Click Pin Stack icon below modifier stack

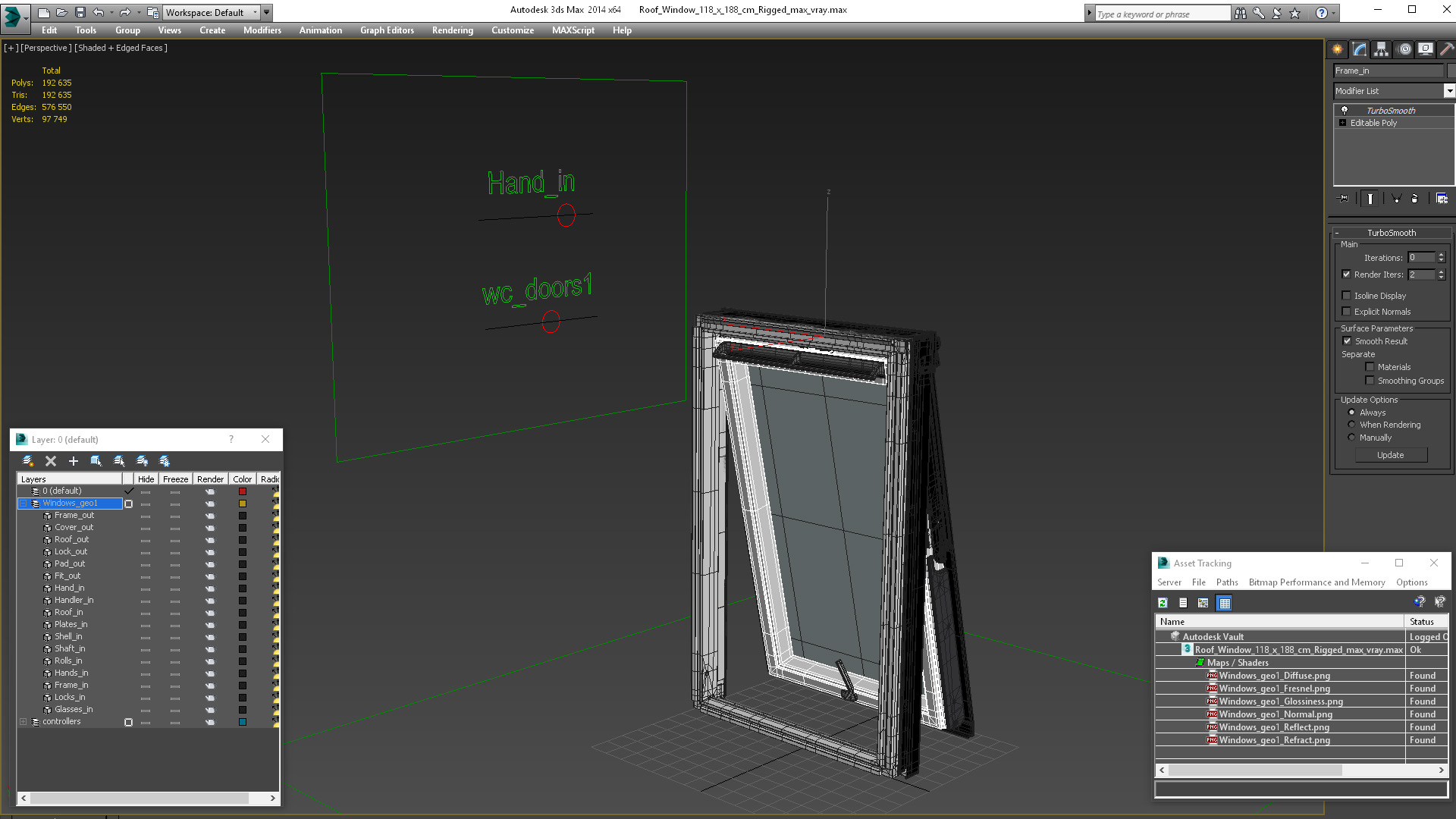1343,199
